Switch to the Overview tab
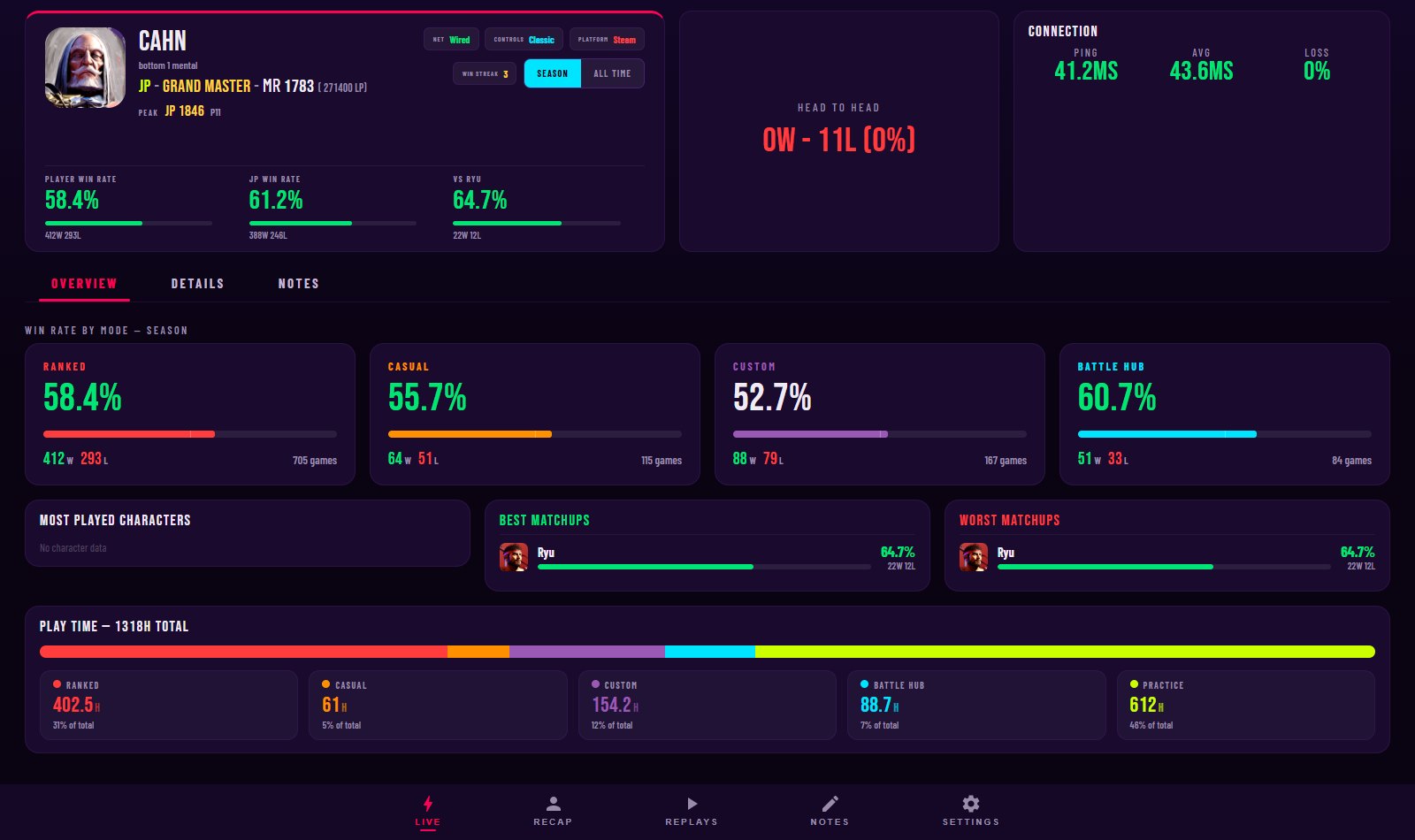Image resolution: width=1415 pixels, height=840 pixels. pos(84,284)
